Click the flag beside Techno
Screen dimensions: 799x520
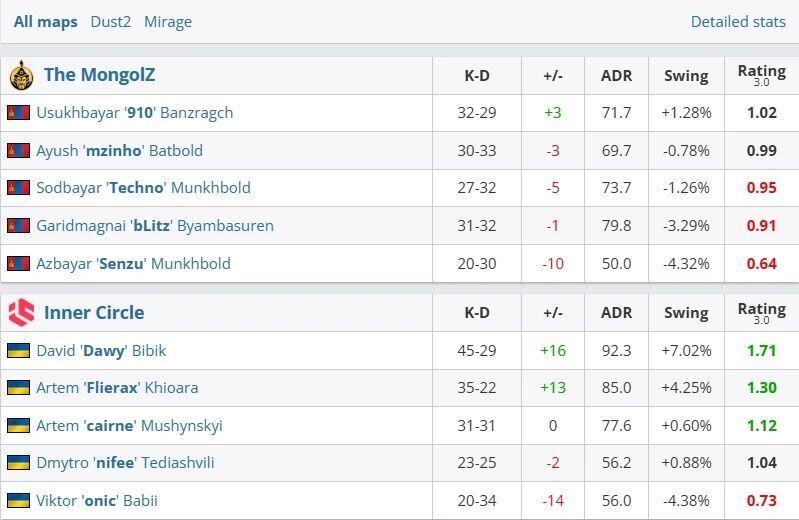(18, 188)
